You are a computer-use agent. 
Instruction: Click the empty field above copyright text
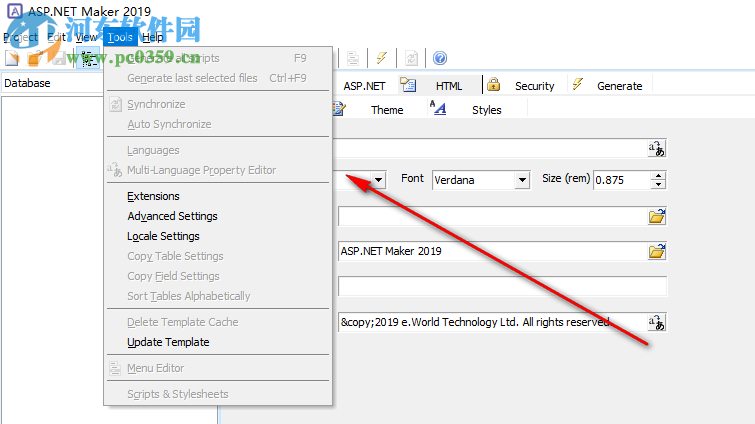(503, 286)
